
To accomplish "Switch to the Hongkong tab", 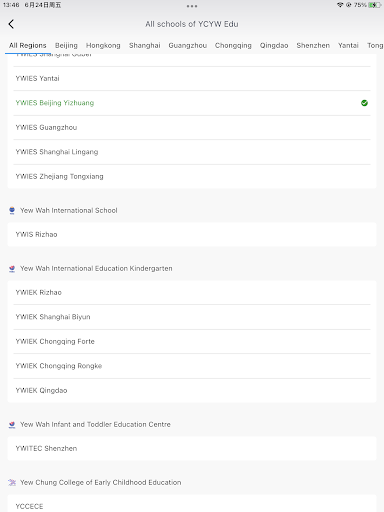I will [x=103, y=45].
